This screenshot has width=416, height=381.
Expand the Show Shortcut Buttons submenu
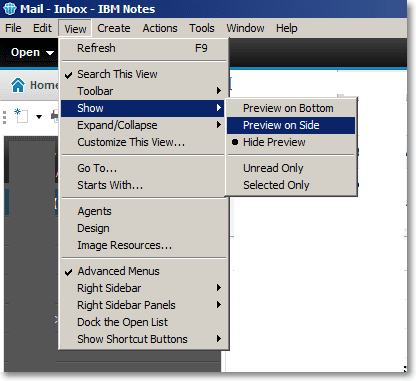[144, 339]
